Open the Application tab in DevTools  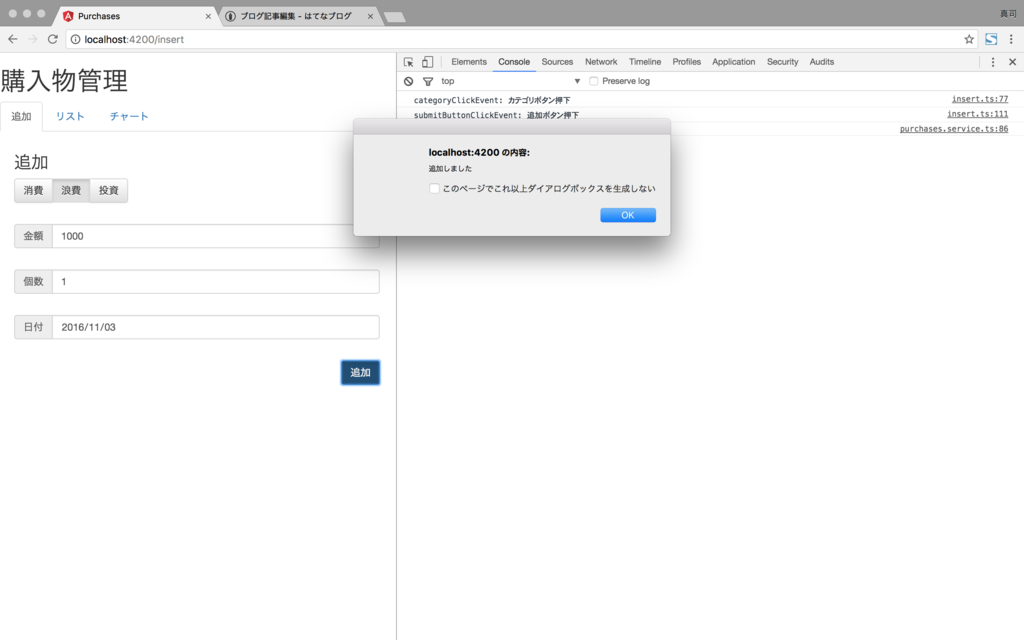point(733,62)
